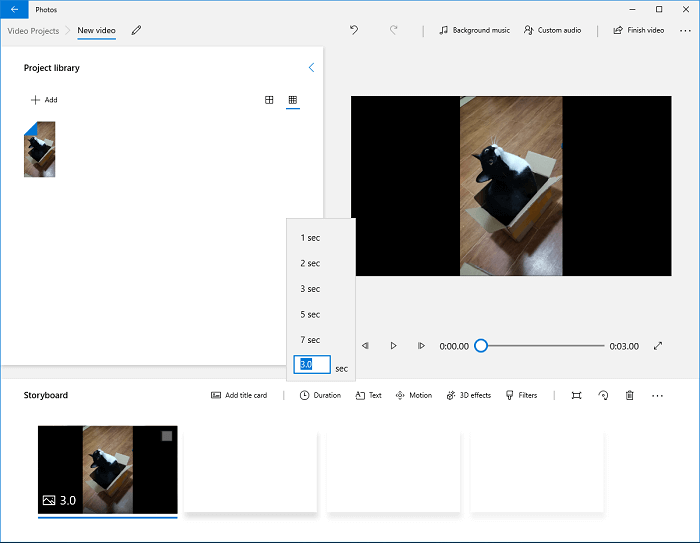Image resolution: width=700 pixels, height=543 pixels.
Task: Delete the selected clip with trash icon
Action: coord(630,395)
